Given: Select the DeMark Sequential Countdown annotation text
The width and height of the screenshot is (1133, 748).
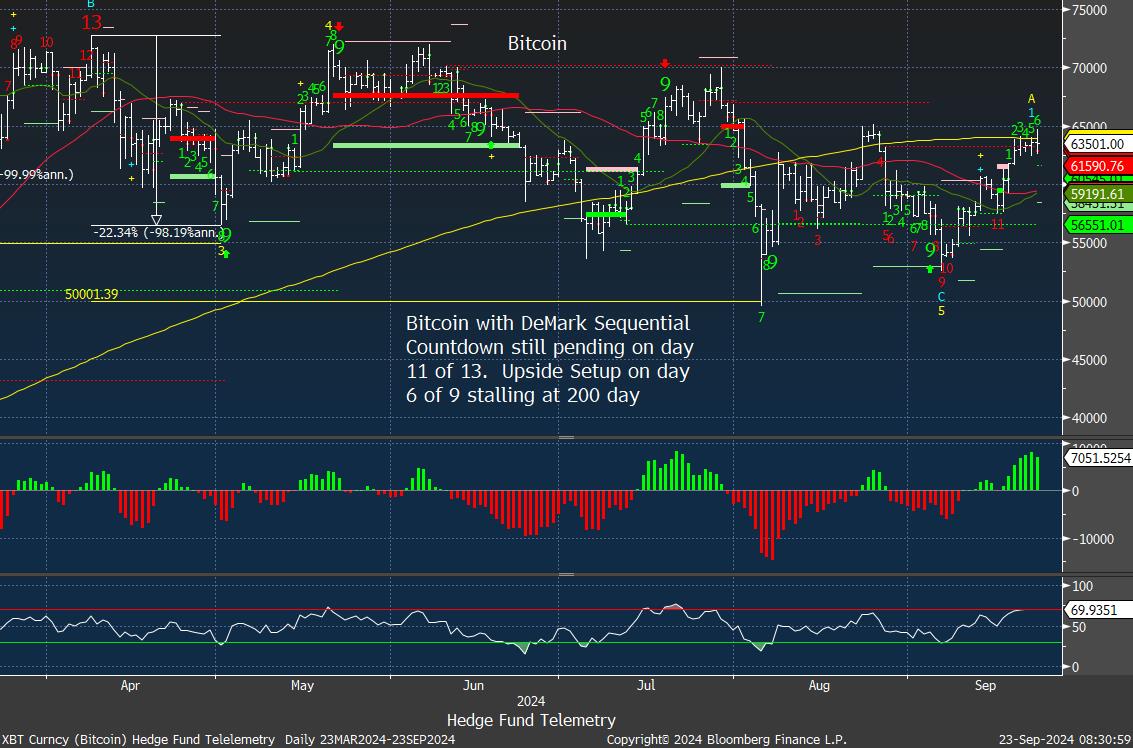Looking at the screenshot, I should click(549, 359).
